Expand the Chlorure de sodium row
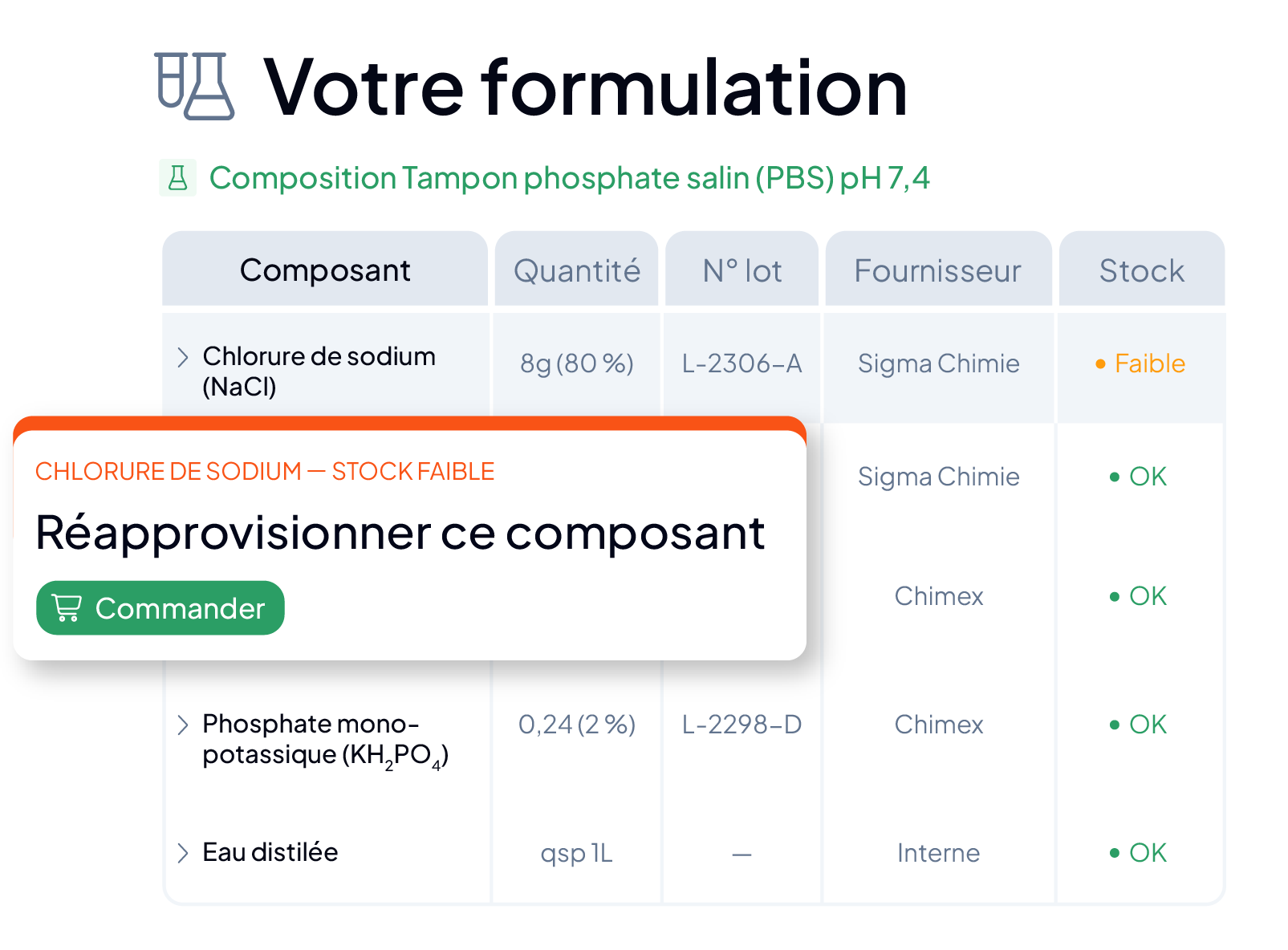1288x950 pixels. [x=183, y=357]
